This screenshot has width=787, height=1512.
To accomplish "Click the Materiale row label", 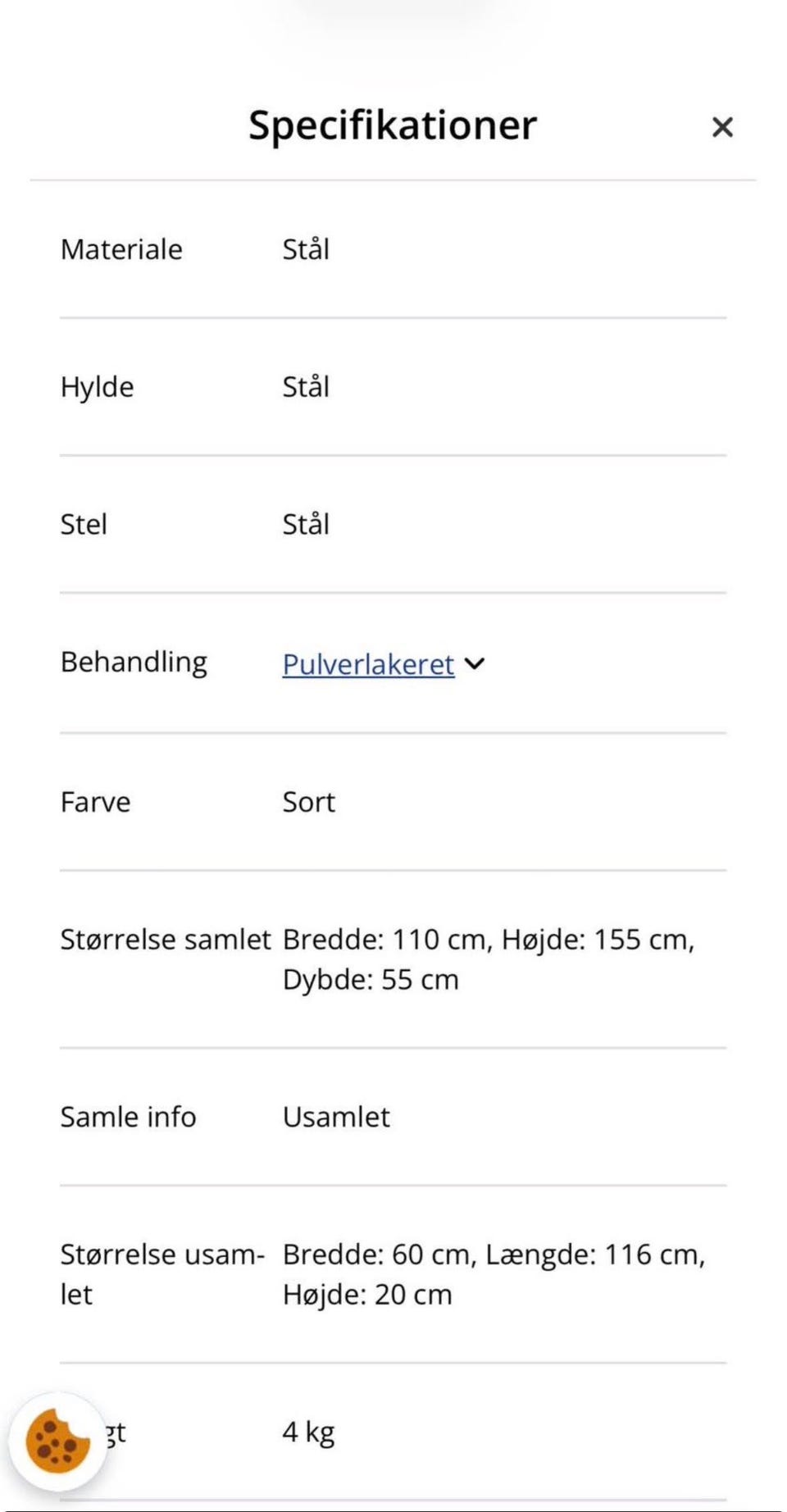I will tap(121, 249).
